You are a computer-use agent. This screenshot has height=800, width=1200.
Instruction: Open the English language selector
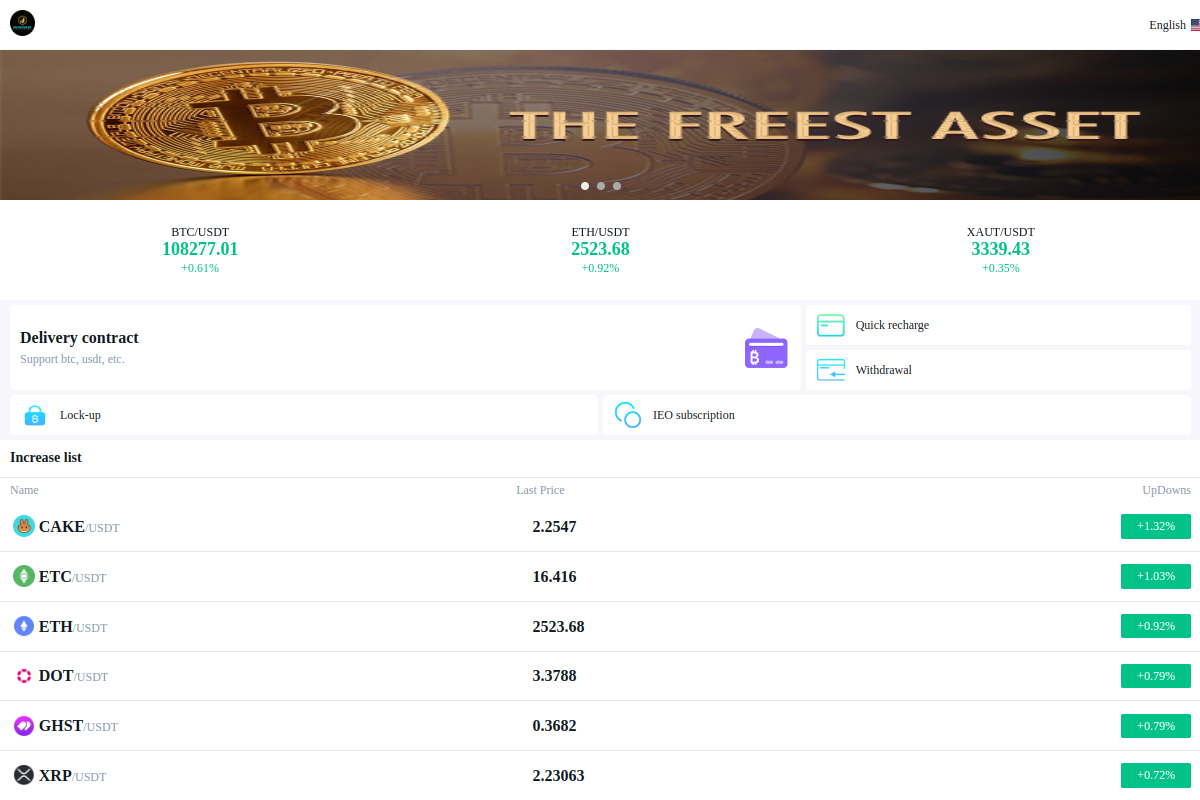pos(1174,25)
